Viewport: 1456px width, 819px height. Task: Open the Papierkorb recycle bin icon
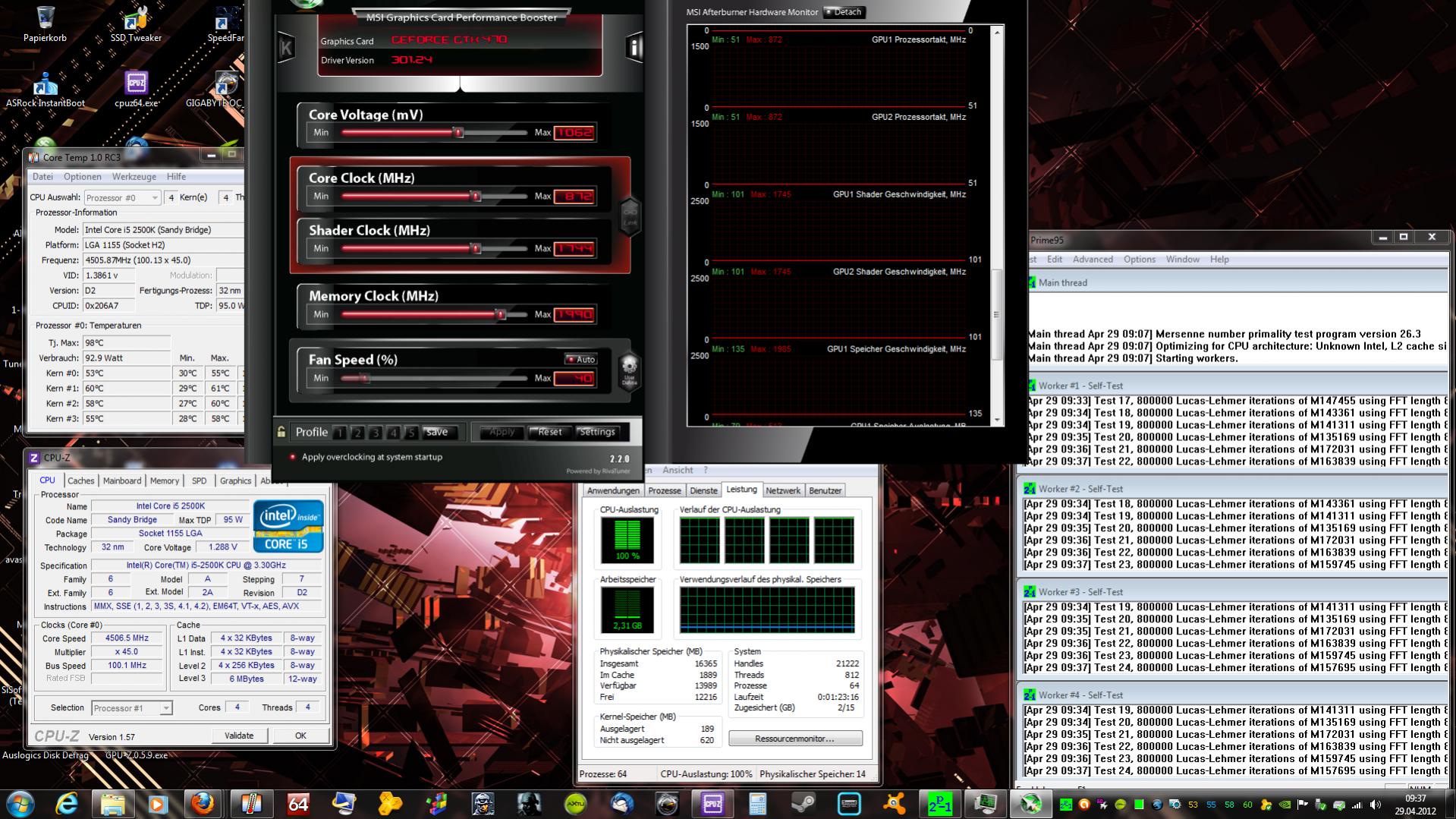click(45, 23)
